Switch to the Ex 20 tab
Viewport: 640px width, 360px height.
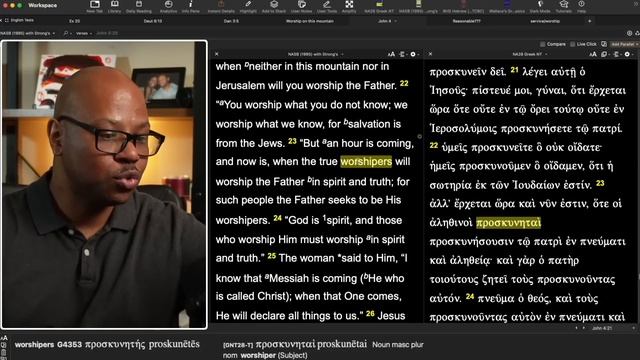pos(74,21)
